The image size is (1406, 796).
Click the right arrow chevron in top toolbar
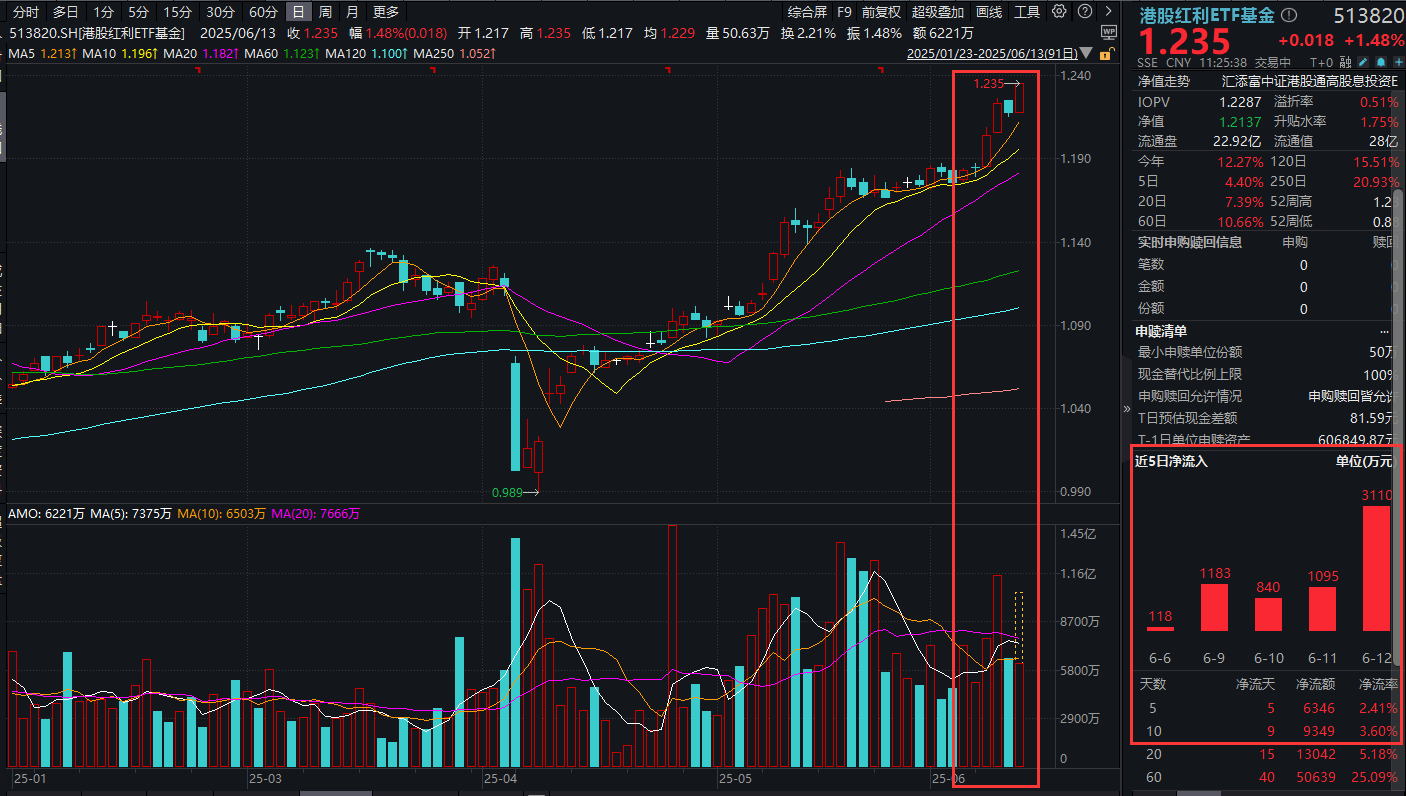tap(1107, 12)
